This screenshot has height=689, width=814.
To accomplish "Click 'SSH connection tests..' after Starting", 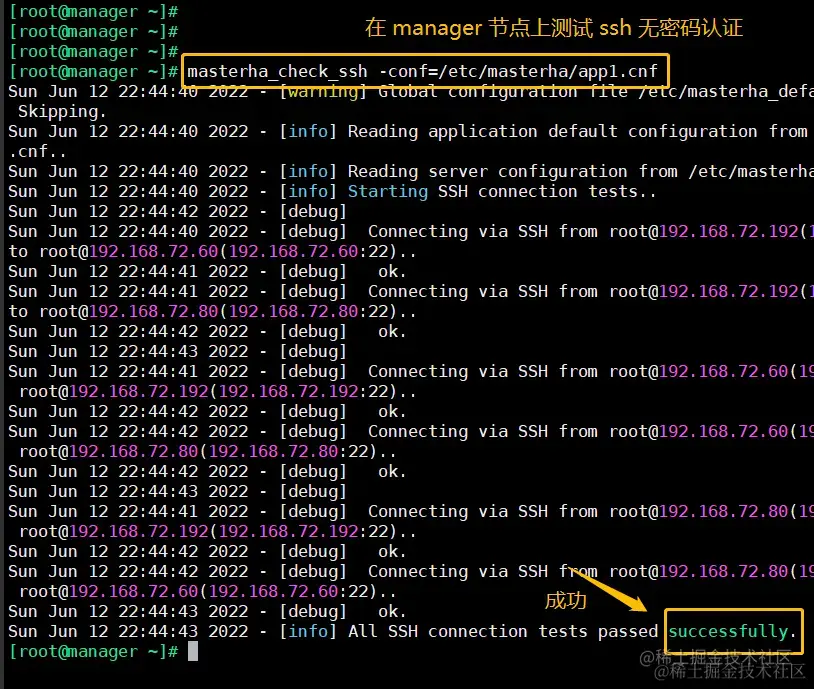I will (x=547, y=192).
